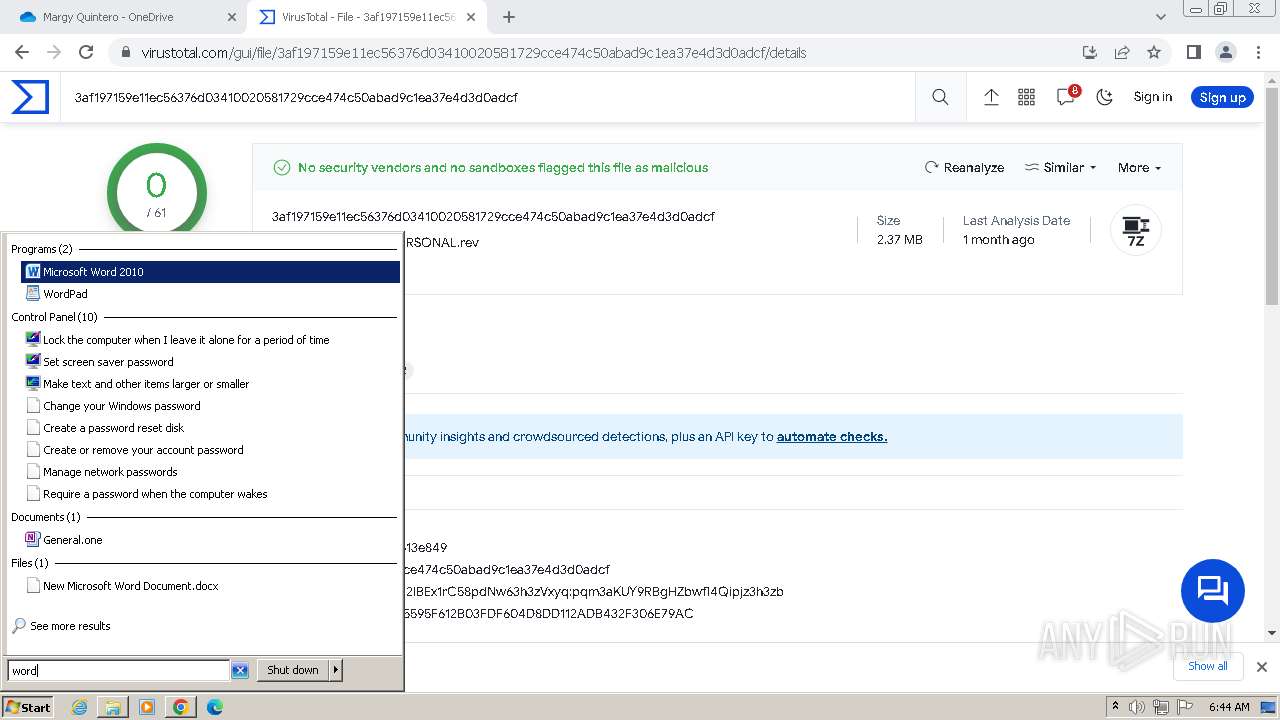Toggle VirusTotal dark mode

(x=1105, y=97)
